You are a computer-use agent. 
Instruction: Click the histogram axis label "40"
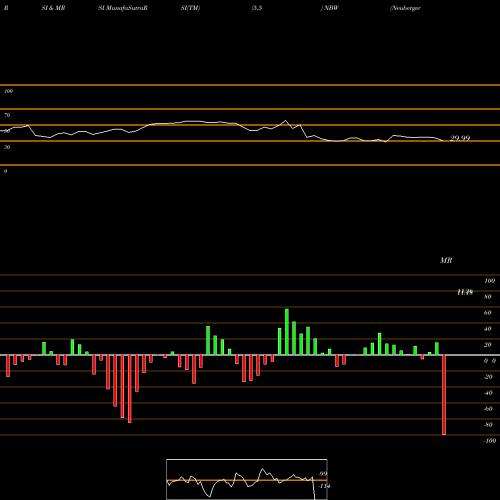[488, 329]
